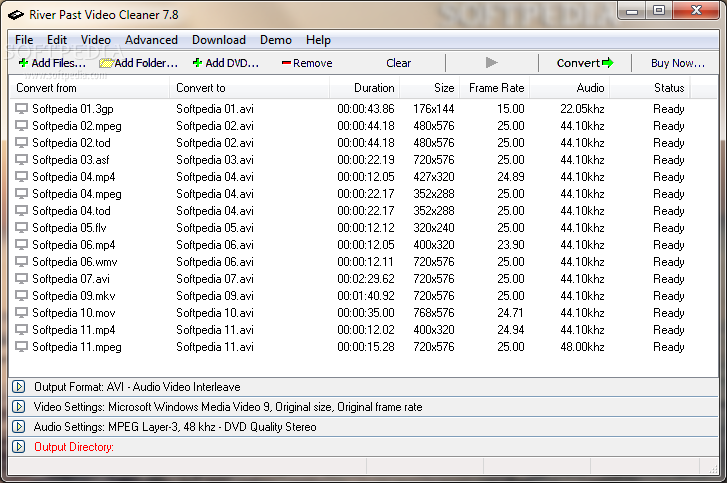Maximize the River Past Video Cleaner window

[658, 10]
